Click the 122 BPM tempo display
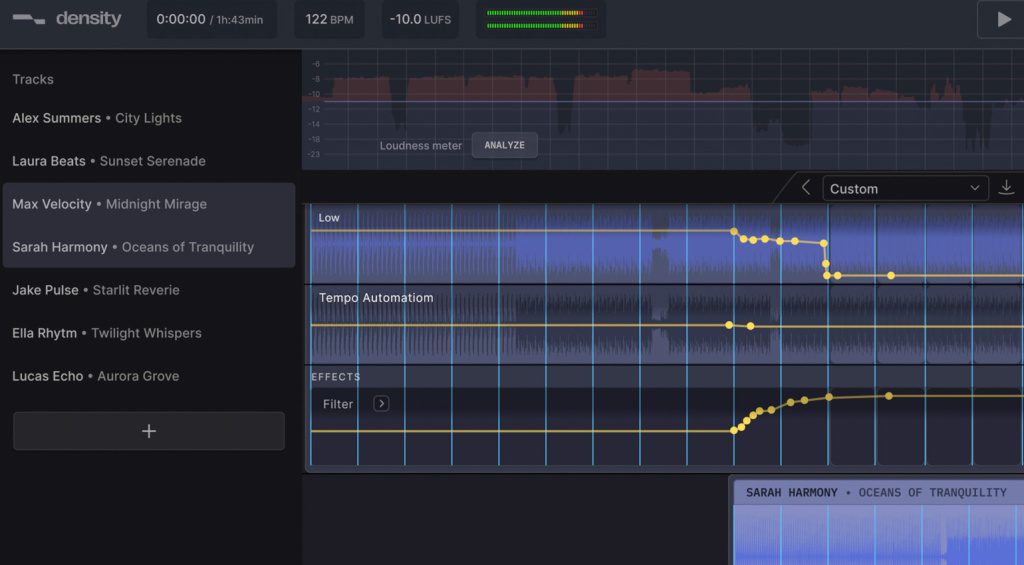The image size is (1024, 565). (329, 19)
